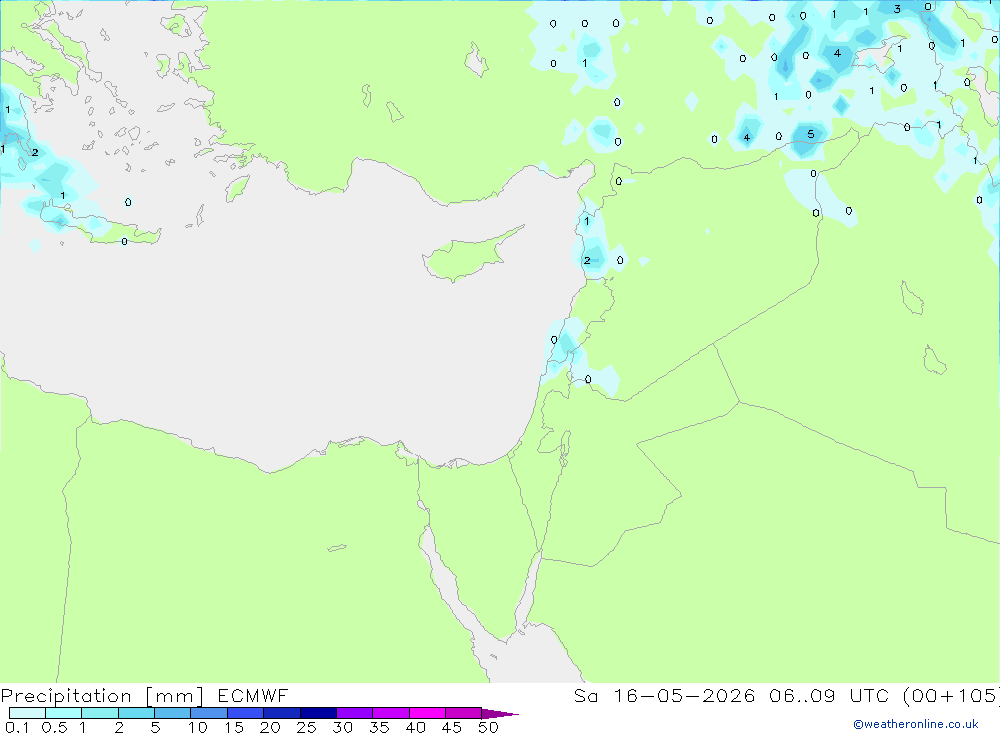Click the '15' legend scale label
Image resolution: width=1000 pixels, height=733 pixels.
coord(234,727)
